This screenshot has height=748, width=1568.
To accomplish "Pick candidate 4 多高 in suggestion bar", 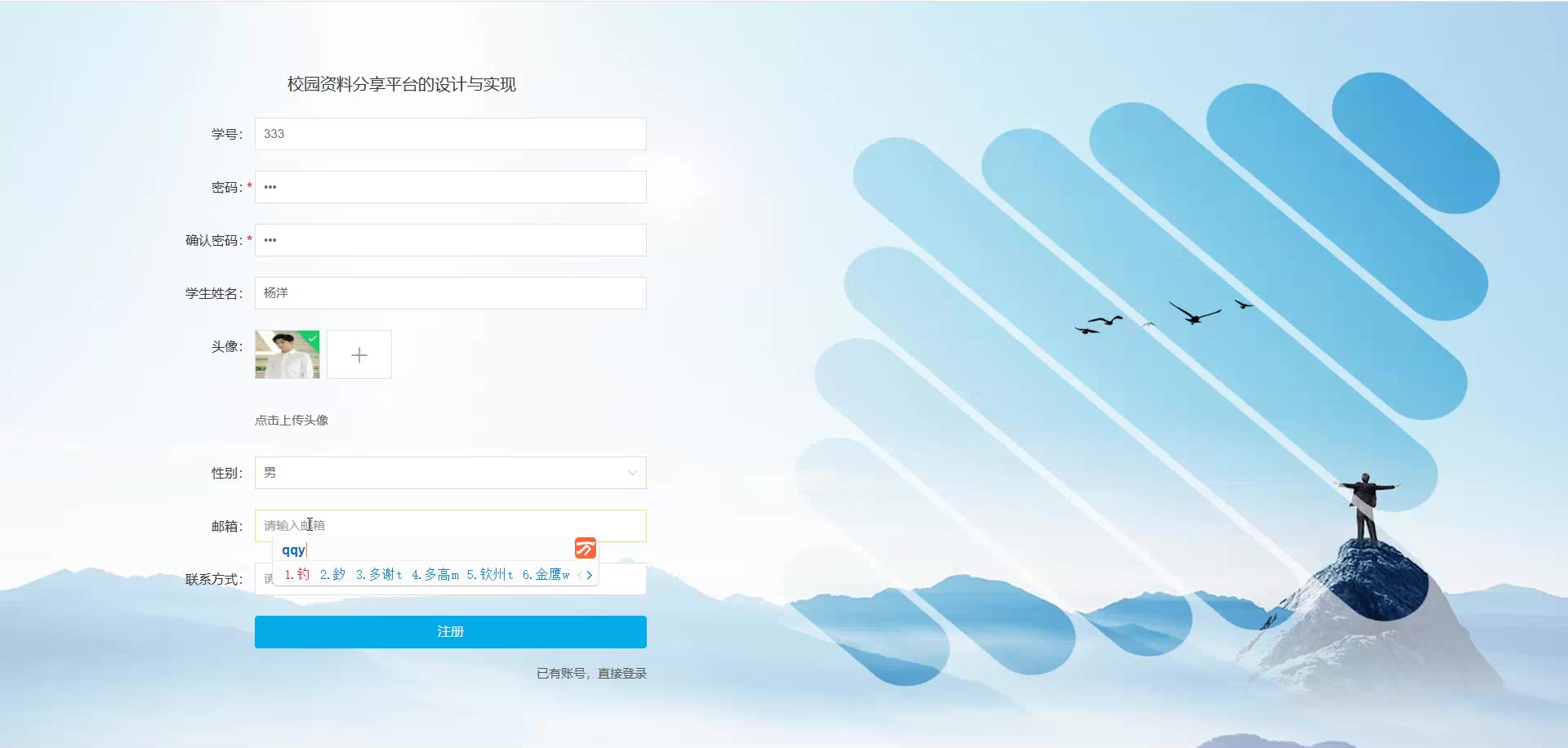I will point(435,575).
